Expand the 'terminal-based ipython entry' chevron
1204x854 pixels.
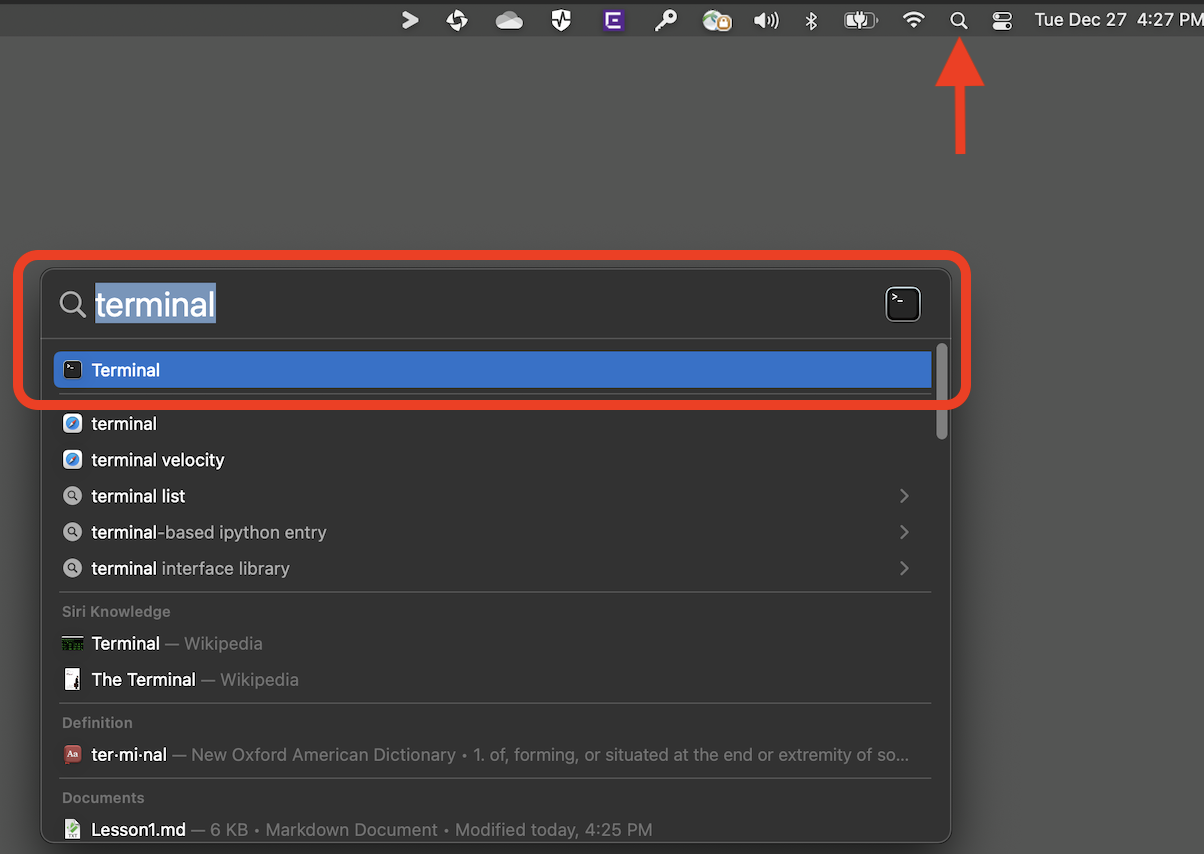pos(904,532)
